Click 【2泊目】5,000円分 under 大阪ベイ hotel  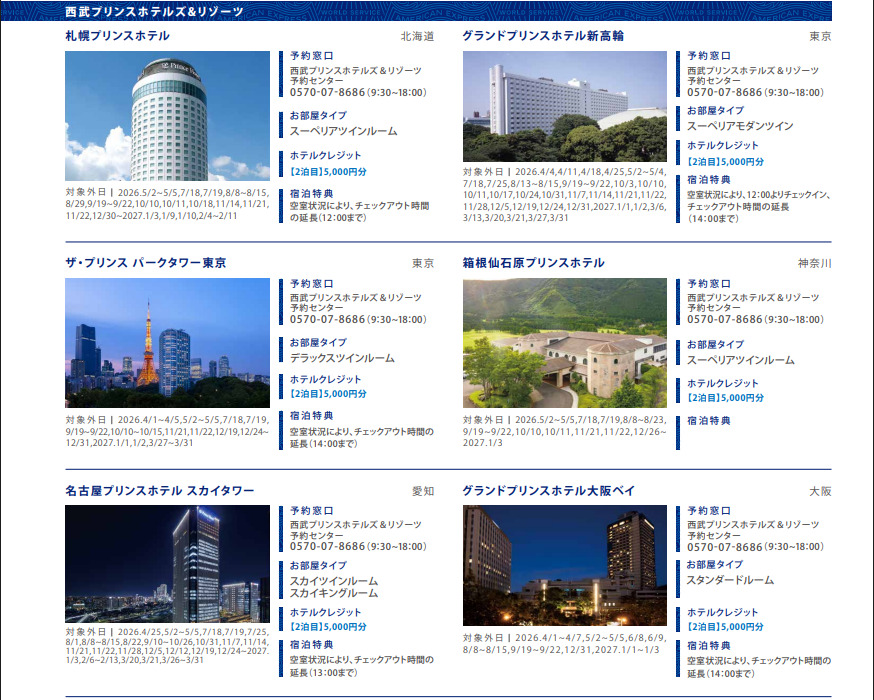click(725, 627)
